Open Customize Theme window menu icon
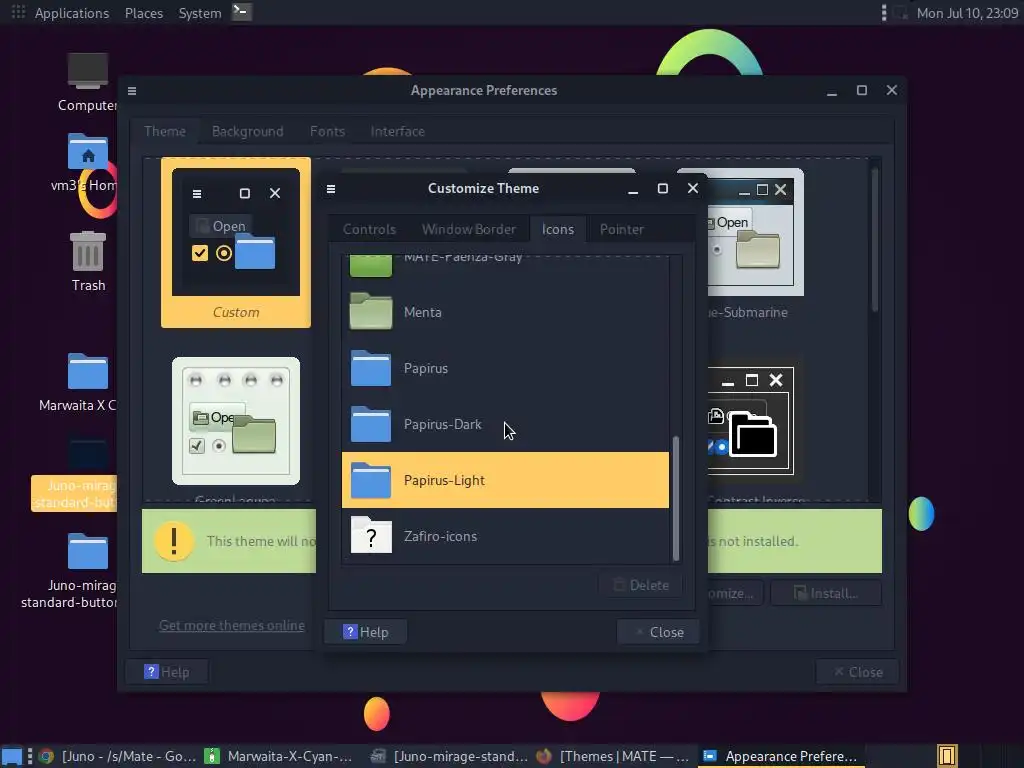 point(331,189)
